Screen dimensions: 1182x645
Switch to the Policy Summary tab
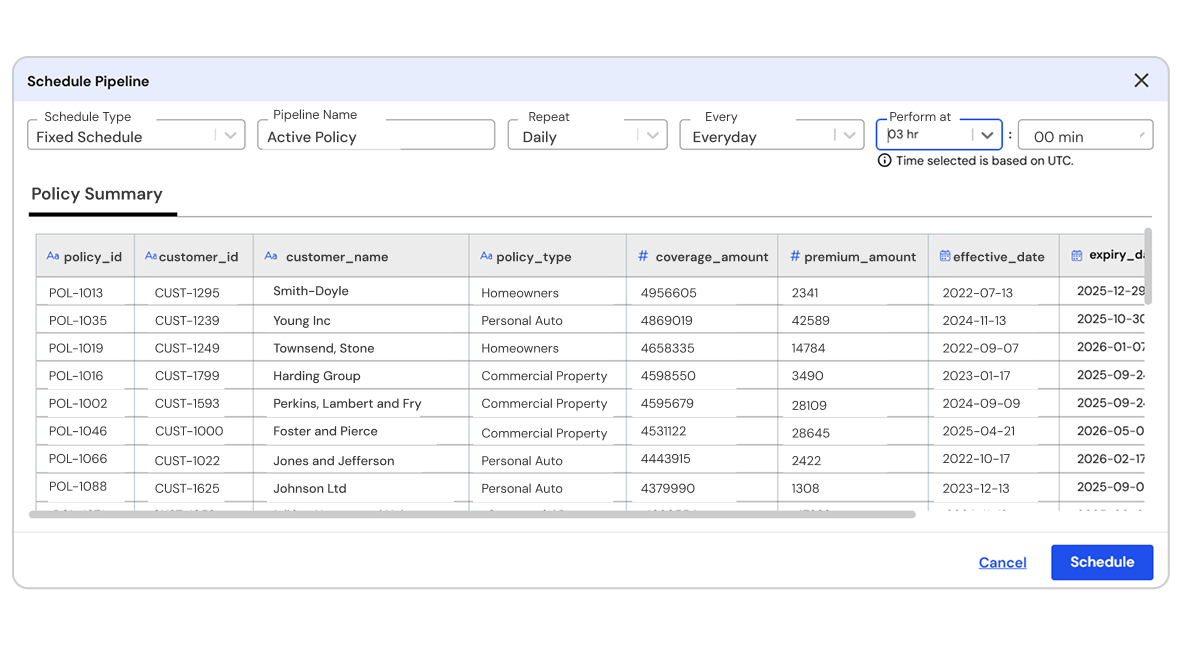[97, 194]
